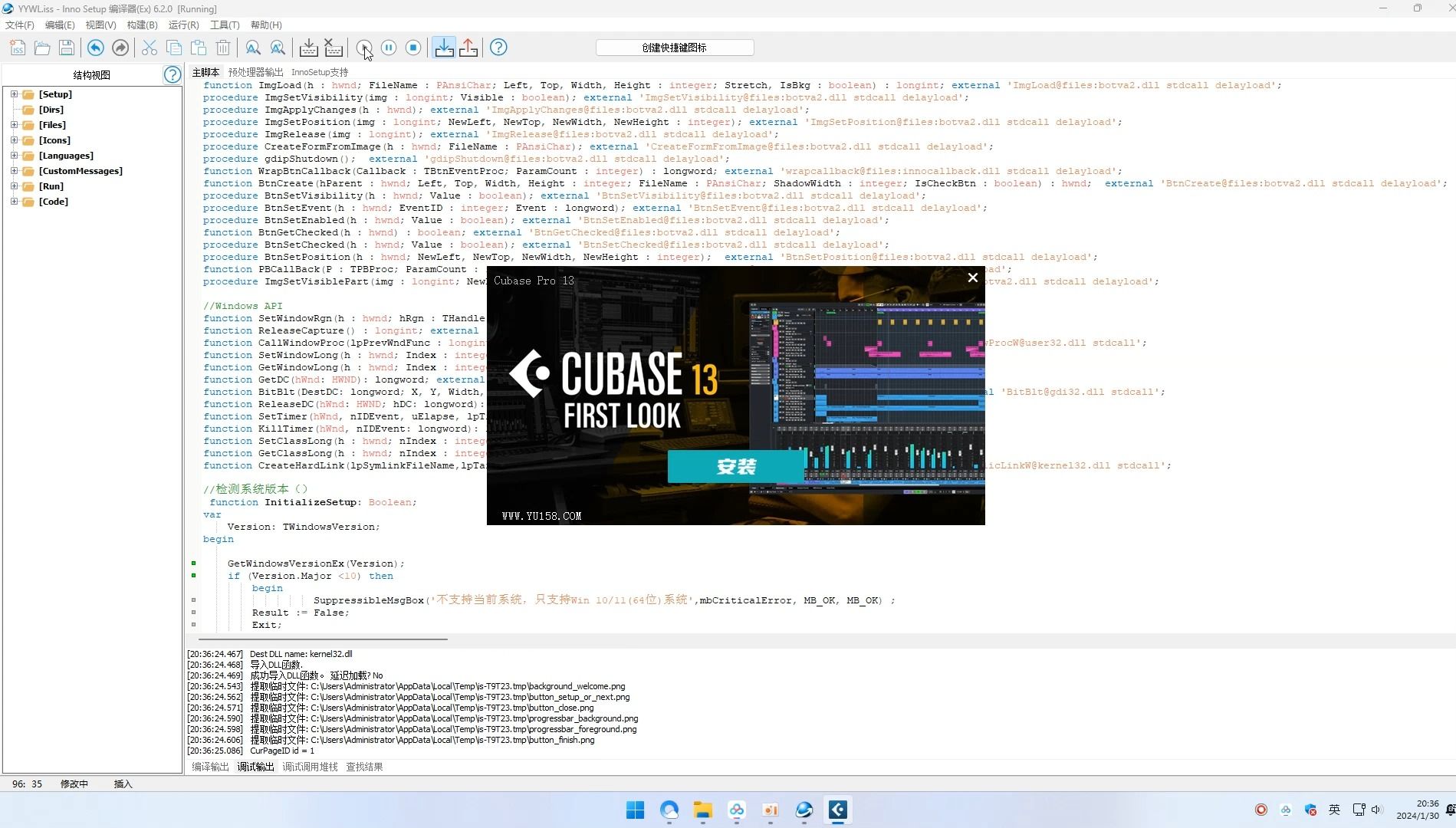Open the 运行(R) menu

183,25
